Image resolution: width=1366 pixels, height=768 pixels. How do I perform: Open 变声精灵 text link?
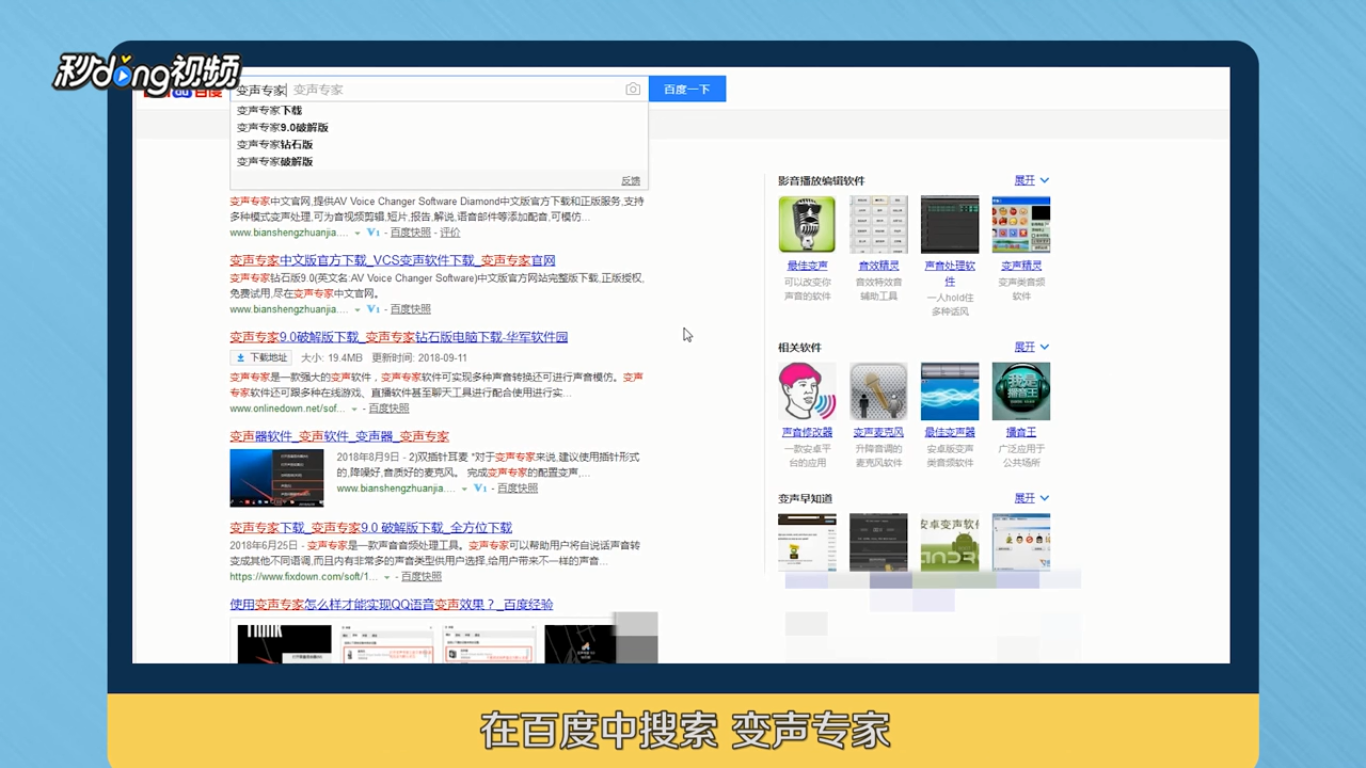pyautogui.click(x=1021, y=266)
